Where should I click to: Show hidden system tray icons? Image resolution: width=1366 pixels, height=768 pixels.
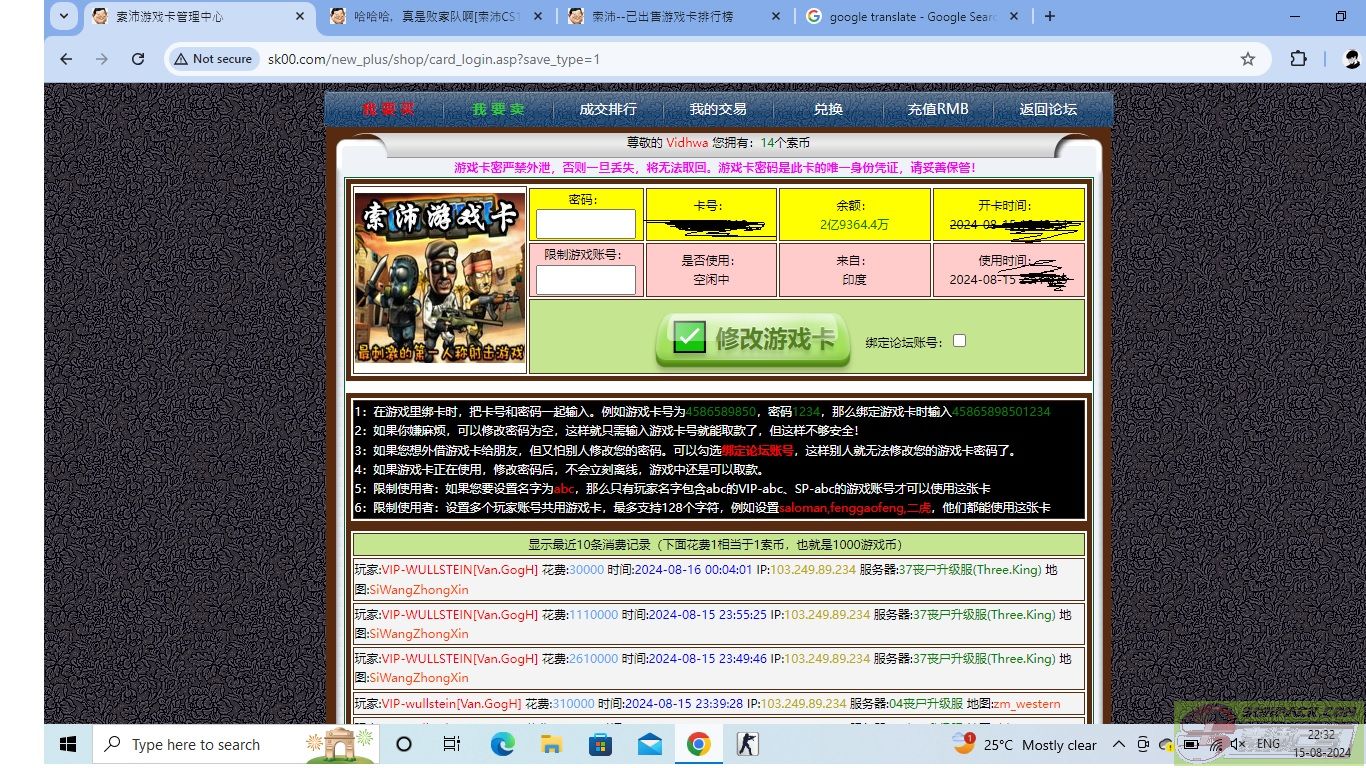[x=1118, y=744]
